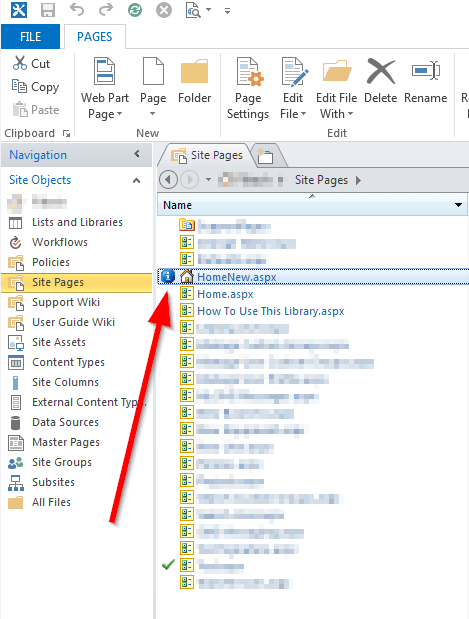Select the Home.aspx file
469x619 pixels.
[225, 294]
